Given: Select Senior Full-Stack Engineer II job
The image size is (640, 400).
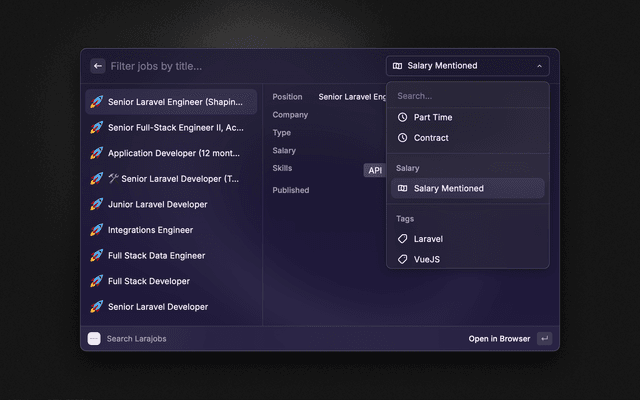Looking at the screenshot, I should (x=175, y=127).
